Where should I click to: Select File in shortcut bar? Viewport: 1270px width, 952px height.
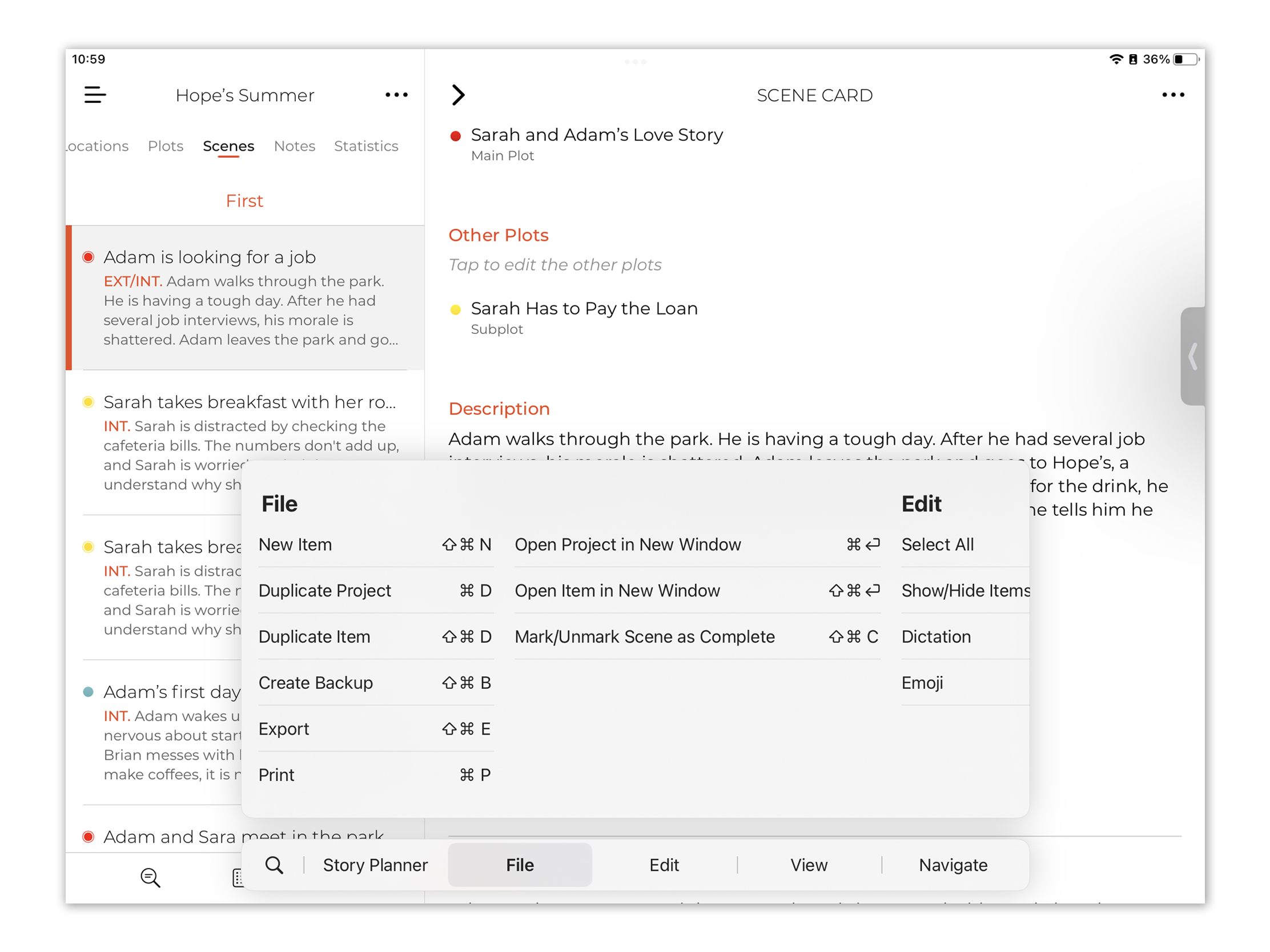pos(520,865)
